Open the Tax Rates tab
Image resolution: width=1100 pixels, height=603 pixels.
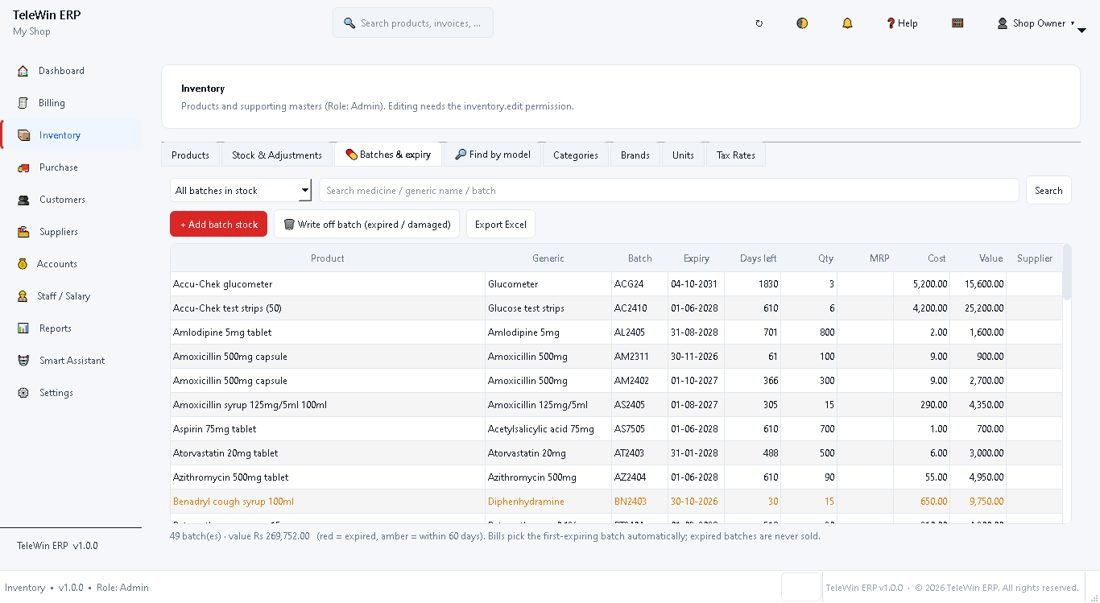coord(735,155)
